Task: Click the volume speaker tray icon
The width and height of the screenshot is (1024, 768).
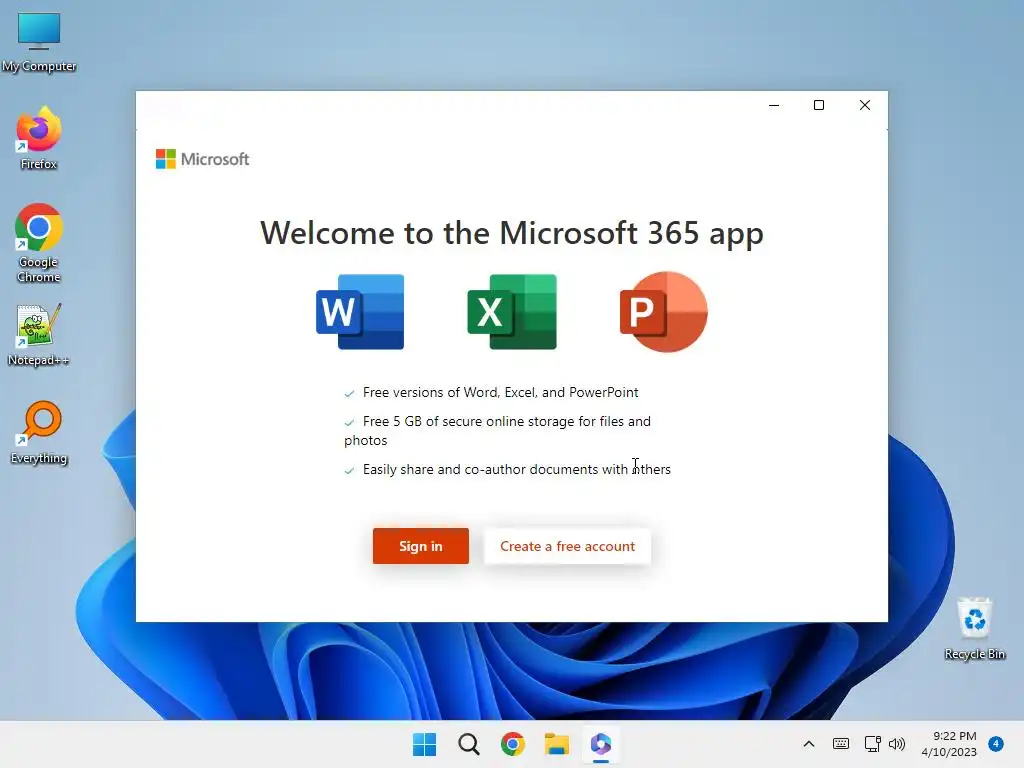Action: click(897, 744)
